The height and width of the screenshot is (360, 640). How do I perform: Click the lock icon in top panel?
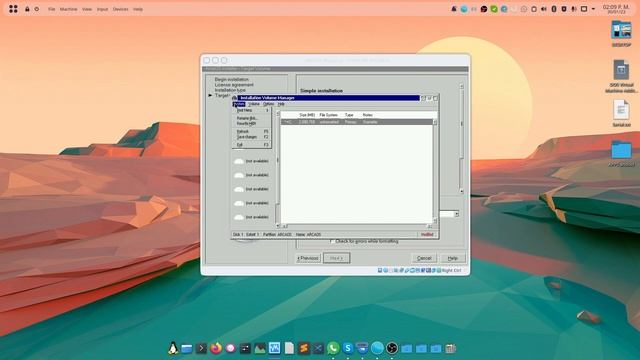pyautogui.click(x=27, y=9)
